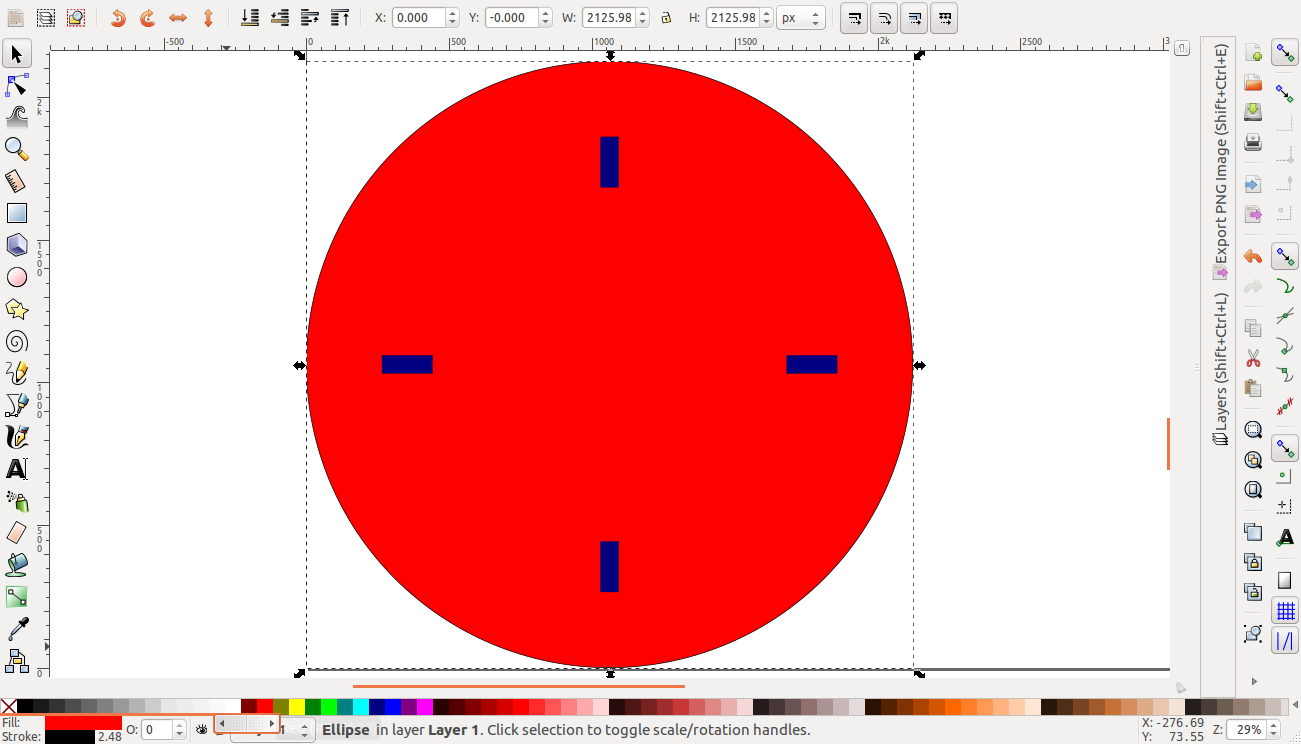Expand the commands bar overflow arrow

point(1253,681)
